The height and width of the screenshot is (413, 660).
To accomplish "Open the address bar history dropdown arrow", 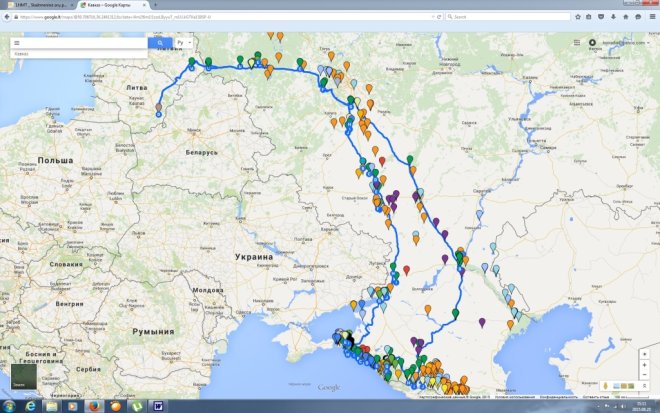I will (x=433, y=17).
